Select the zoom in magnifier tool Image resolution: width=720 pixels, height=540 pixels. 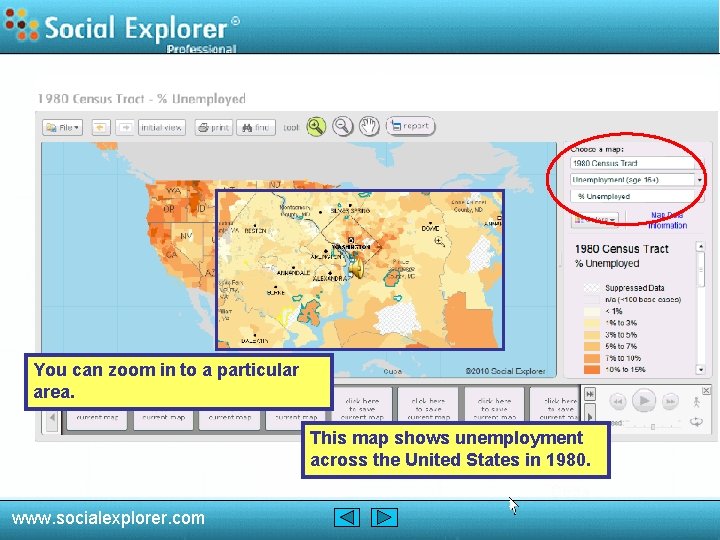point(316,126)
